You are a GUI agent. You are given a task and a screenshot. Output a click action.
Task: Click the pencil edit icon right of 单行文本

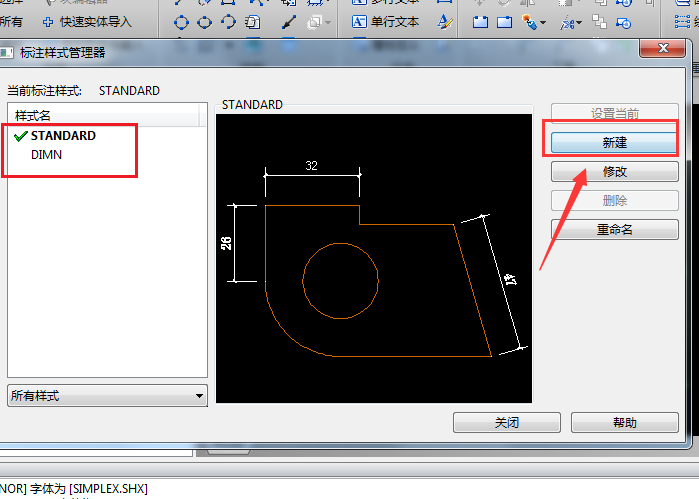pyautogui.click(x=447, y=21)
